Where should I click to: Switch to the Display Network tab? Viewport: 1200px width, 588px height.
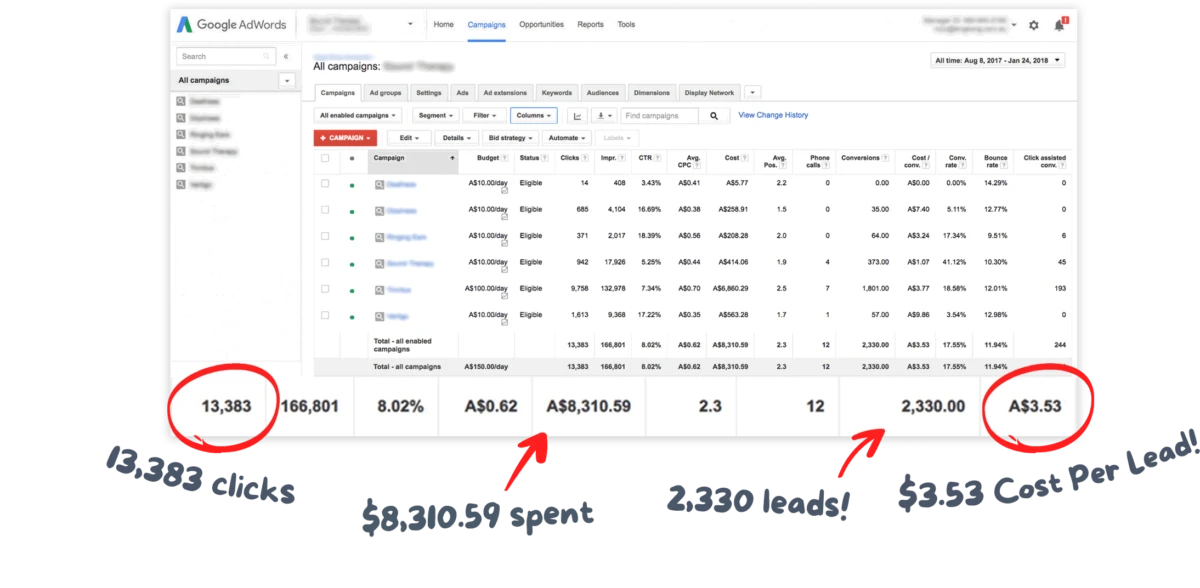tap(709, 93)
